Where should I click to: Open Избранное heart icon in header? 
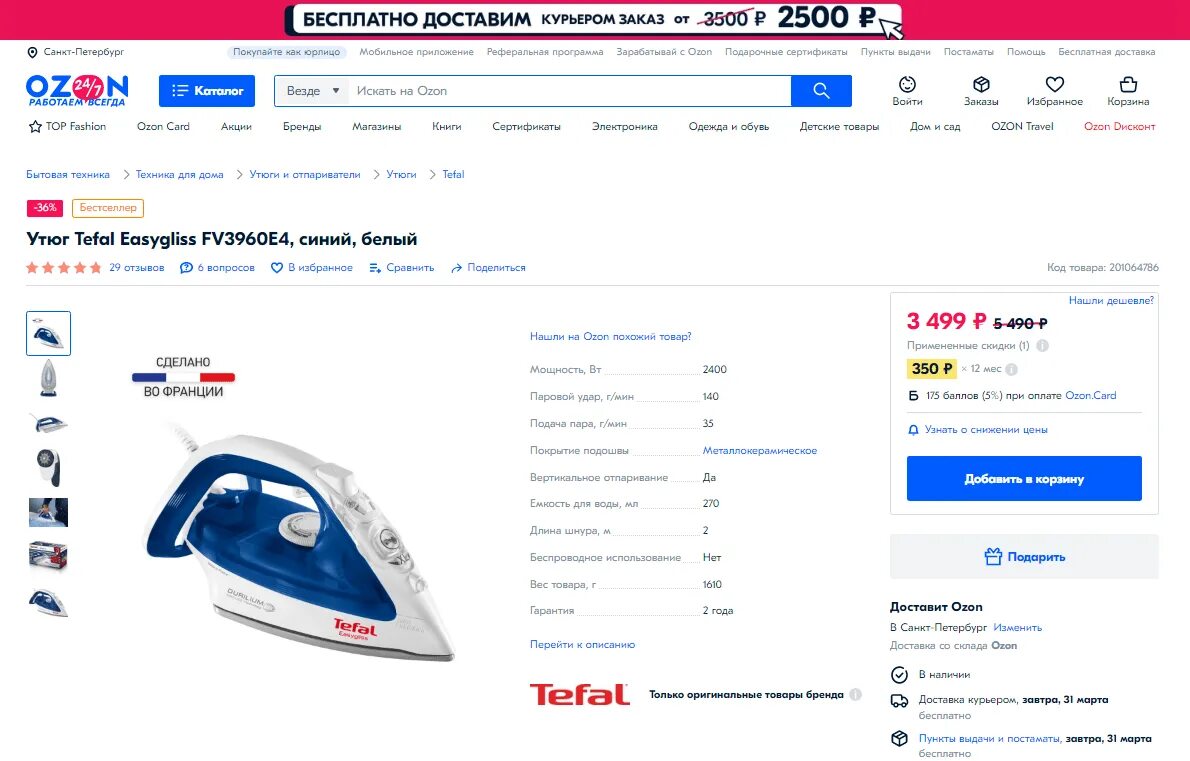point(1054,84)
